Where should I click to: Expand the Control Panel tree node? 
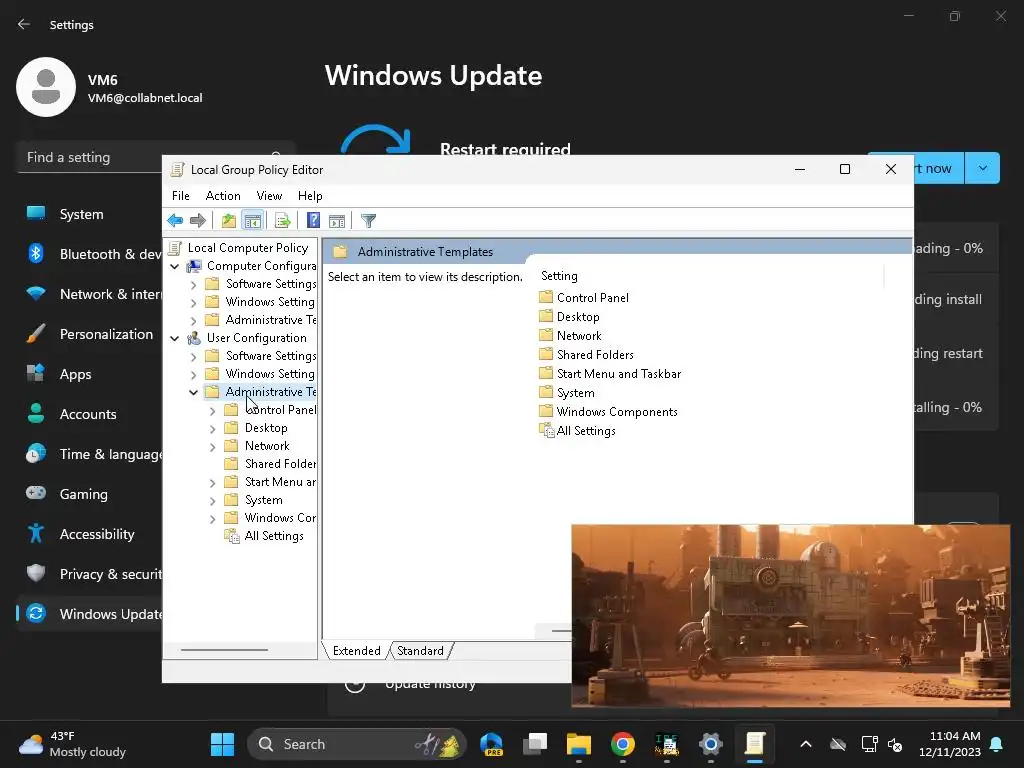click(x=212, y=411)
